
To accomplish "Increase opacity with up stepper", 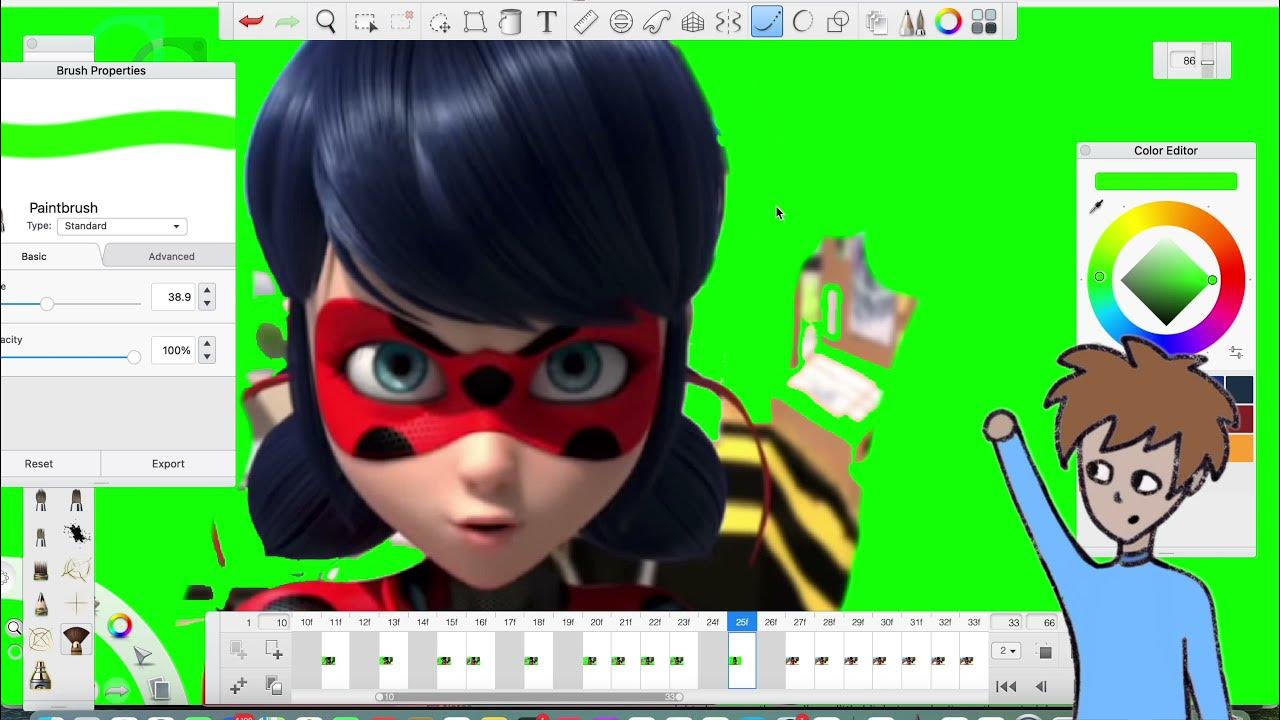I will click(207, 345).
